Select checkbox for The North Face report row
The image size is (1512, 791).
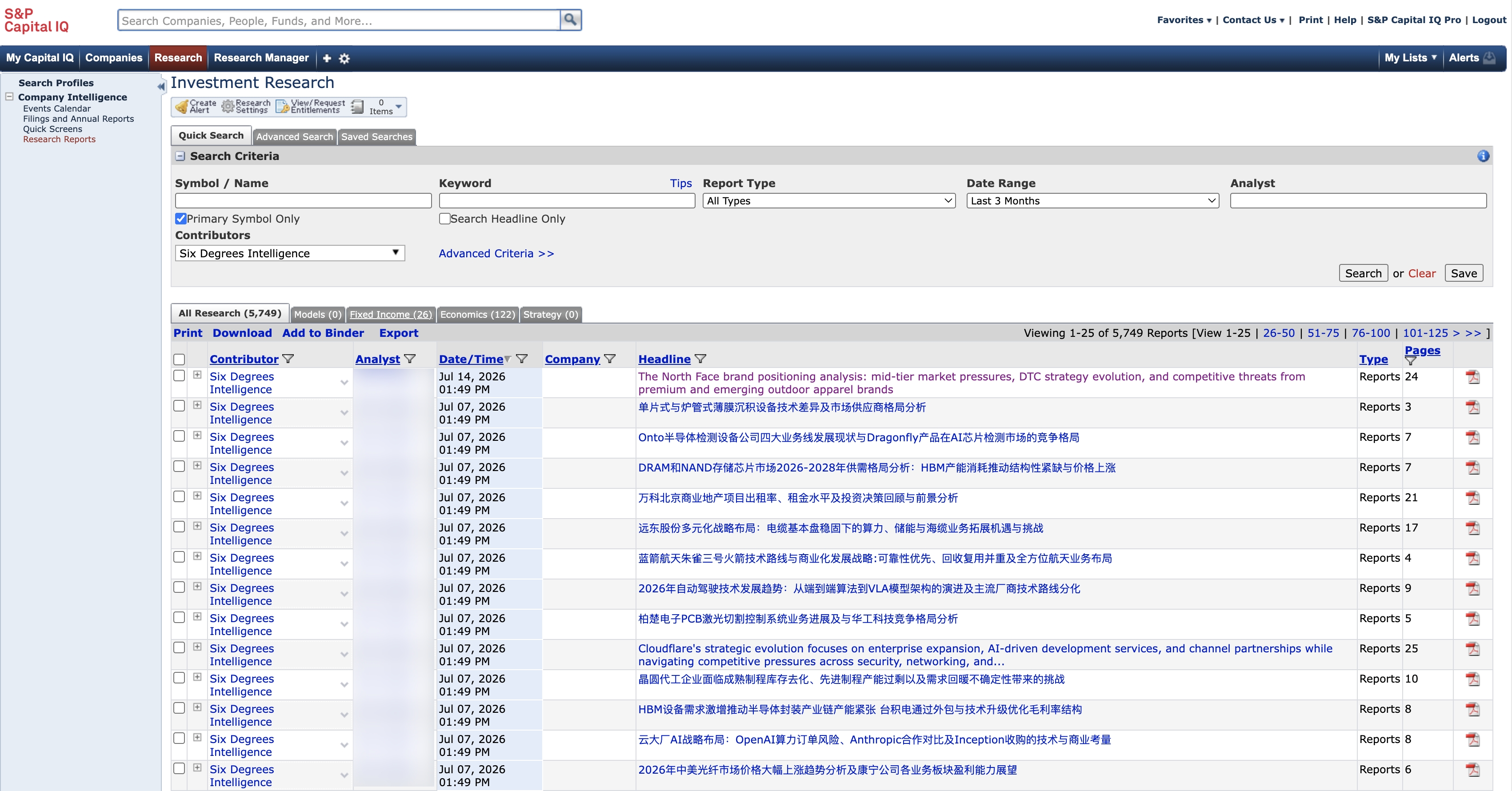(180, 376)
